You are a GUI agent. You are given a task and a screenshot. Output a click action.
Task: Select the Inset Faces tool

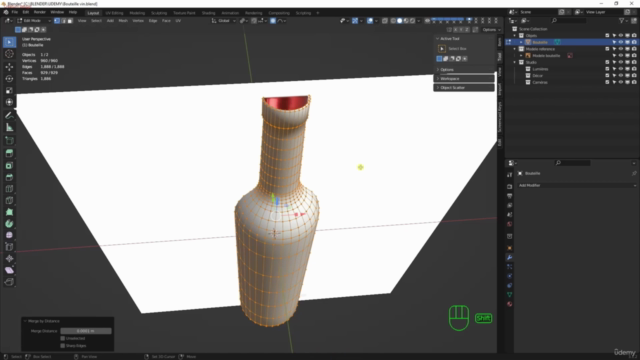[x=9, y=165]
